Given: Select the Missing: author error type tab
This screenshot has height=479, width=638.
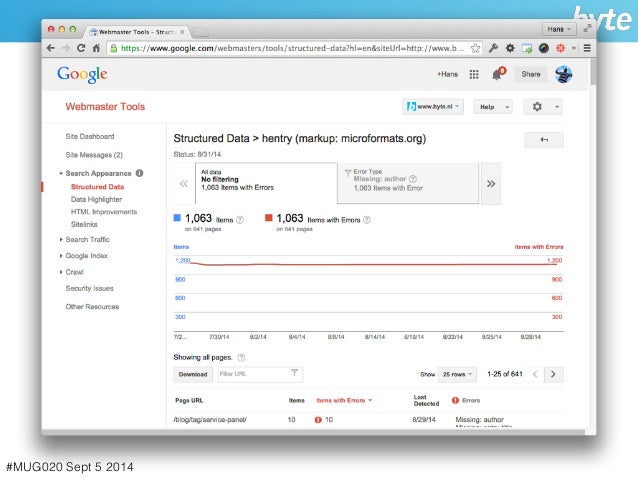Looking at the screenshot, I should [x=408, y=183].
